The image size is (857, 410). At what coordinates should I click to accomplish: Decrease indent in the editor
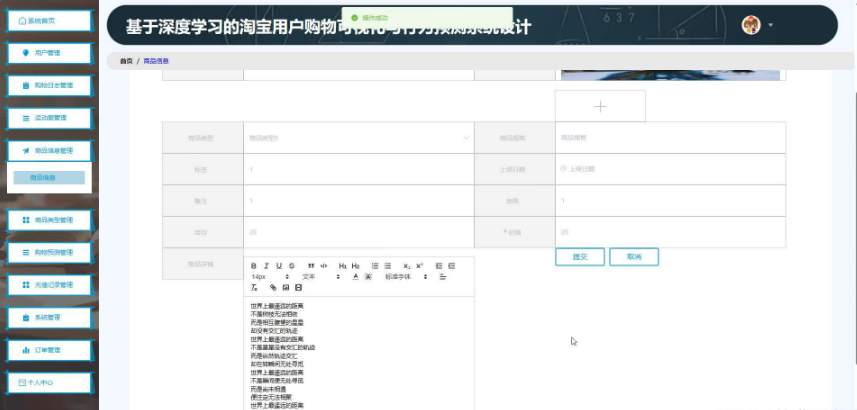tap(438, 266)
